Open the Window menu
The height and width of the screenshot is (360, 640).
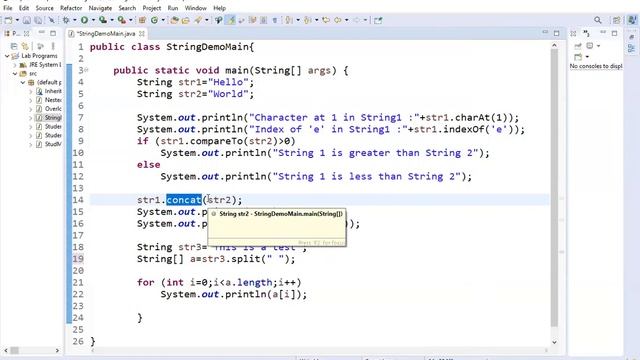point(196,8)
